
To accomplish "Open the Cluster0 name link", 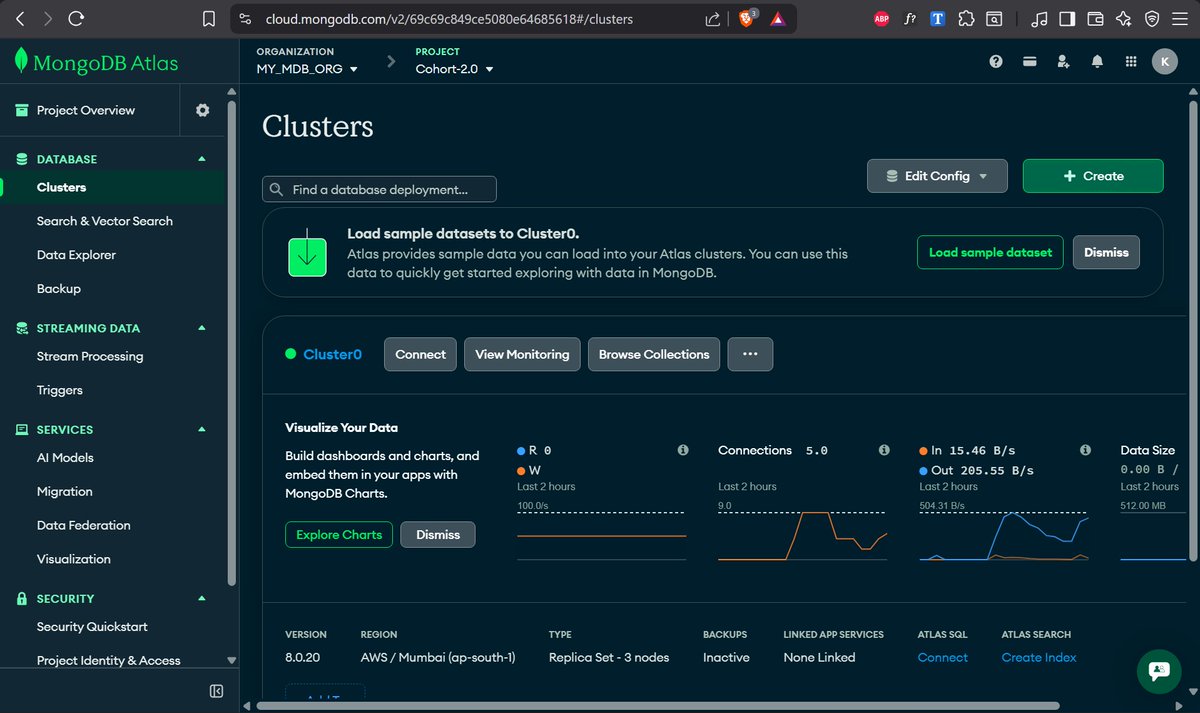I will pos(332,354).
